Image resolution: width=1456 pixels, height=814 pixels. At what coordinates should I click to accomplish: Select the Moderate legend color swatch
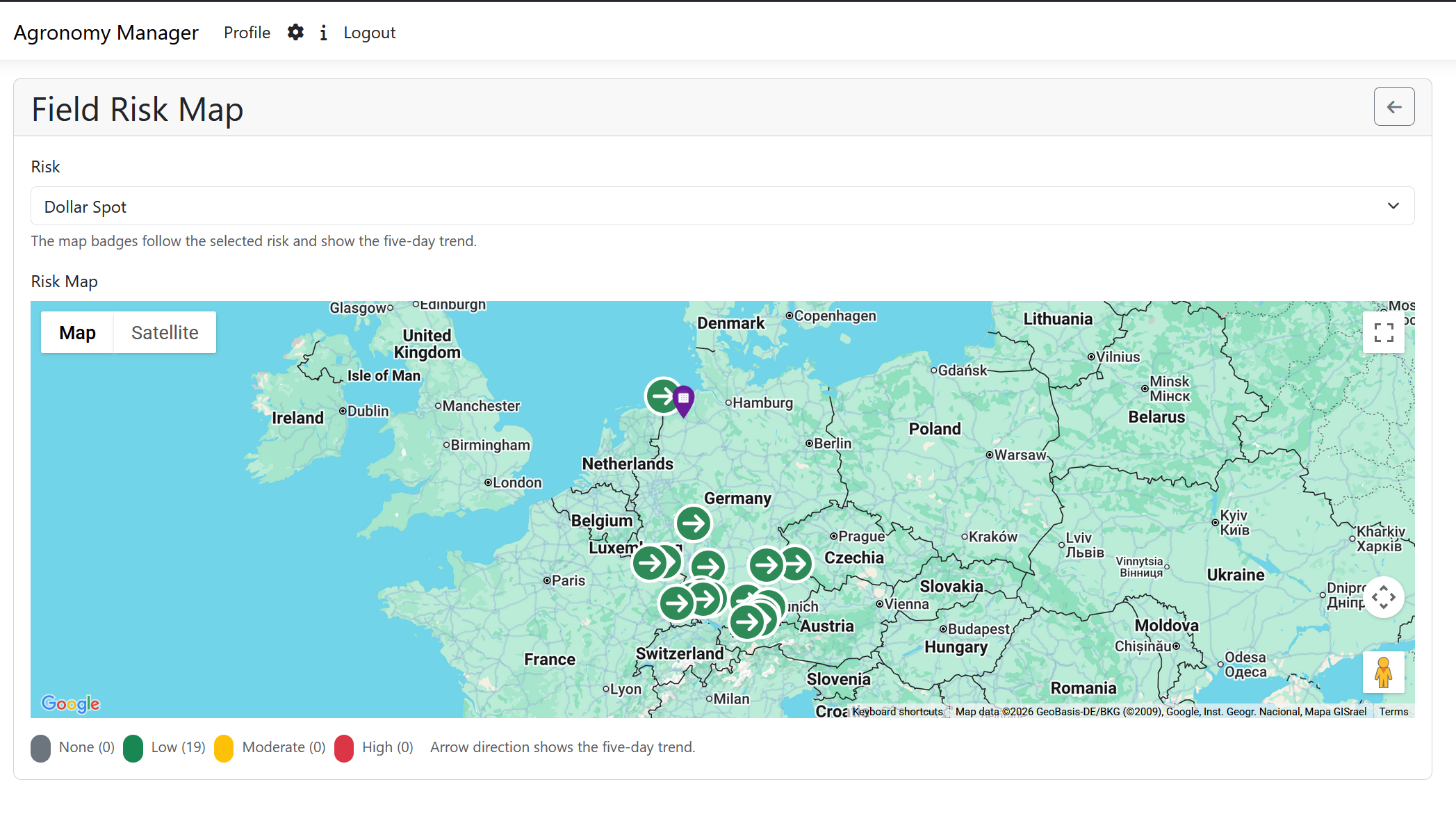pos(224,747)
